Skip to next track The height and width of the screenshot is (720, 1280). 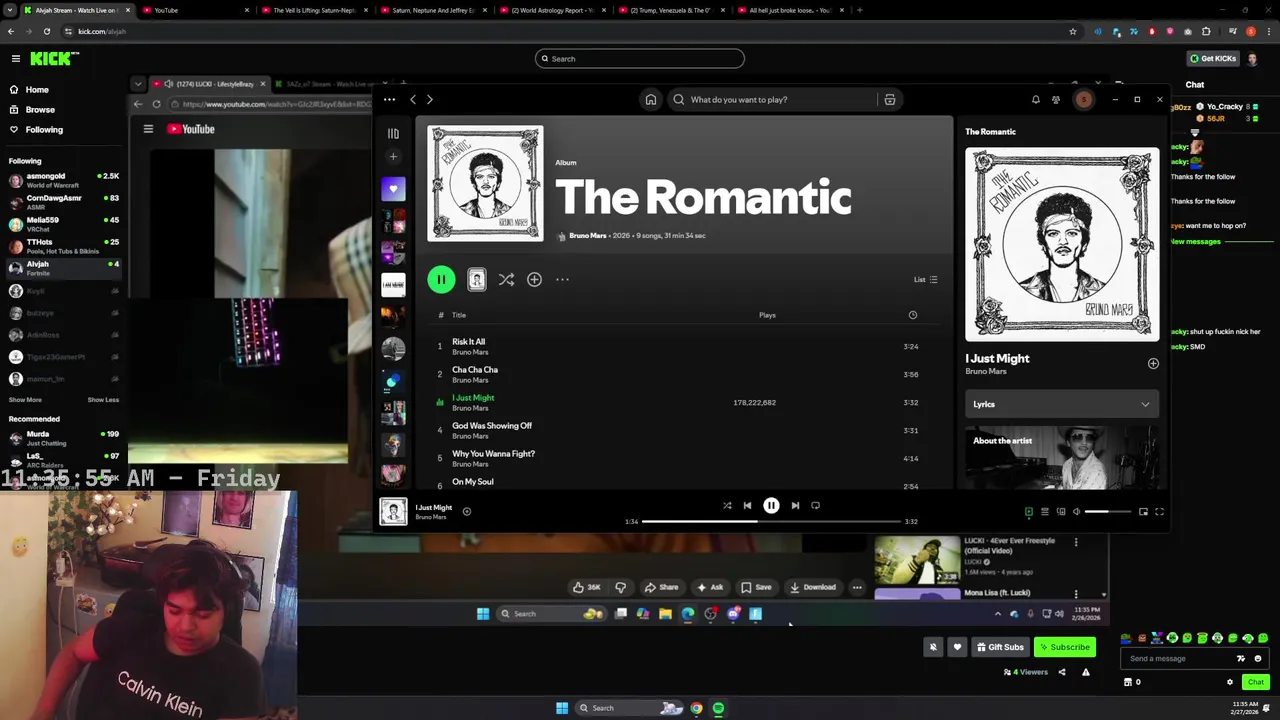795,506
